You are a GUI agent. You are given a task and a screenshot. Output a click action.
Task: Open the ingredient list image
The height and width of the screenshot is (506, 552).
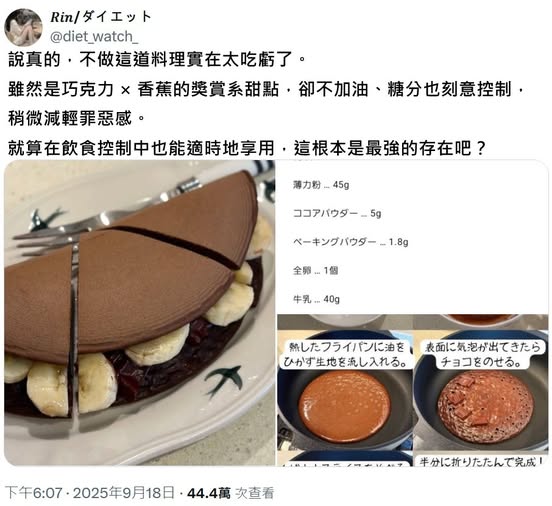(413, 237)
